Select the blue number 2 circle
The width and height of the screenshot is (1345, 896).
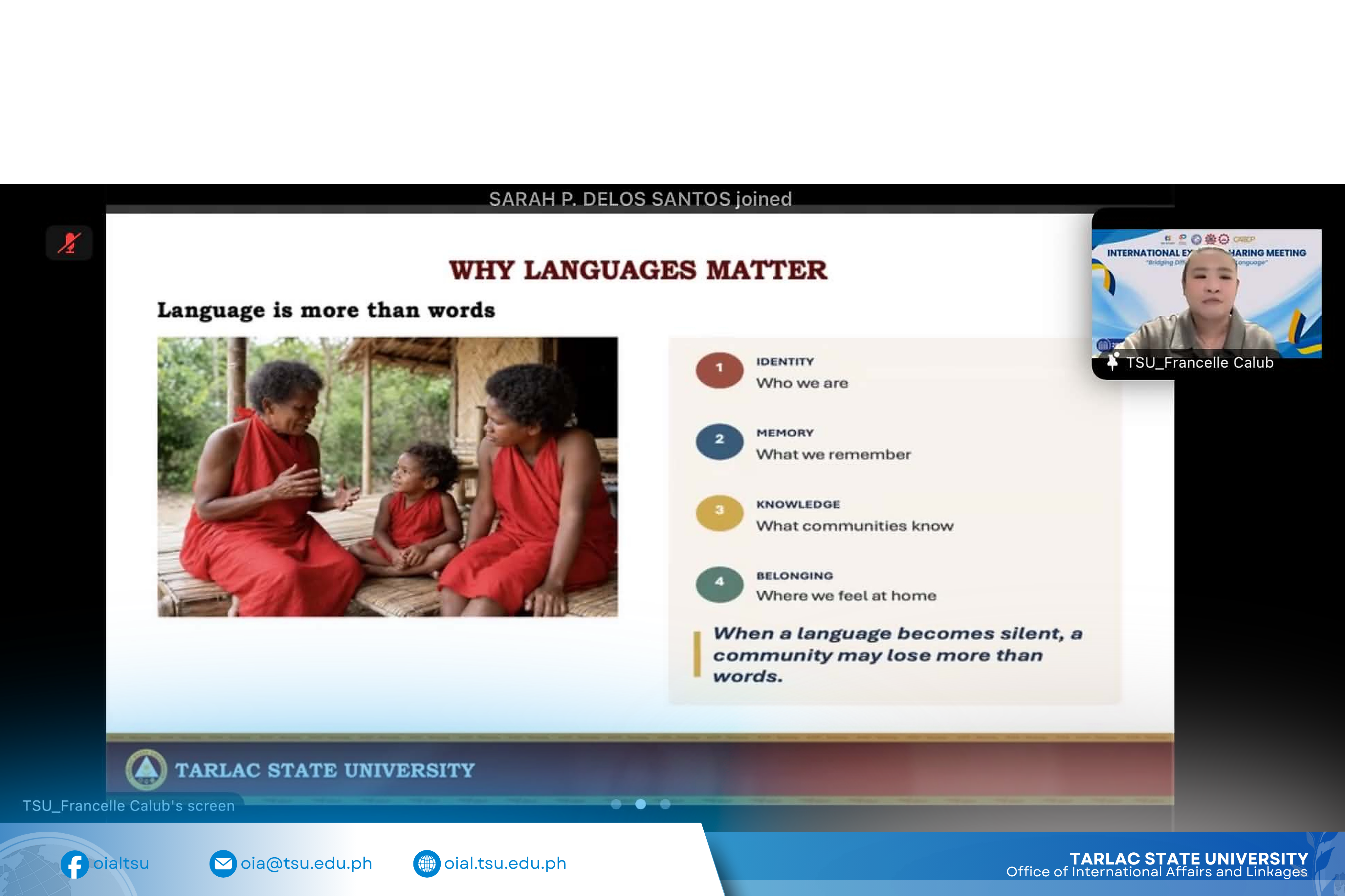coord(720,441)
